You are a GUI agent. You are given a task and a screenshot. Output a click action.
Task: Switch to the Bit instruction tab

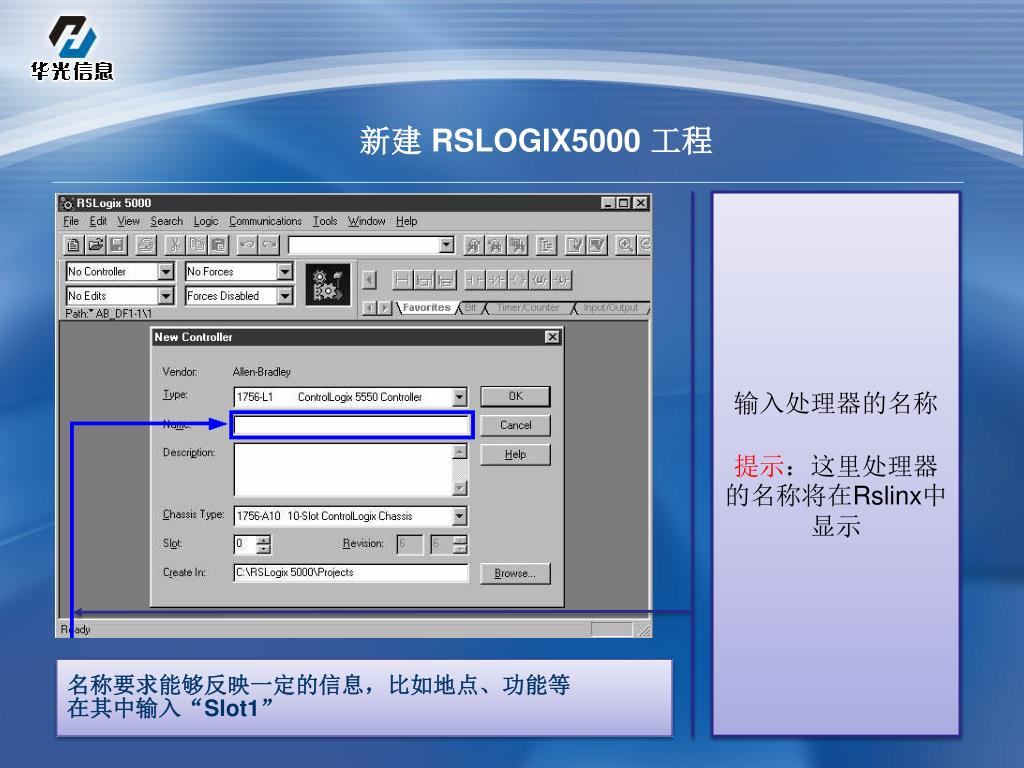click(470, 308)
